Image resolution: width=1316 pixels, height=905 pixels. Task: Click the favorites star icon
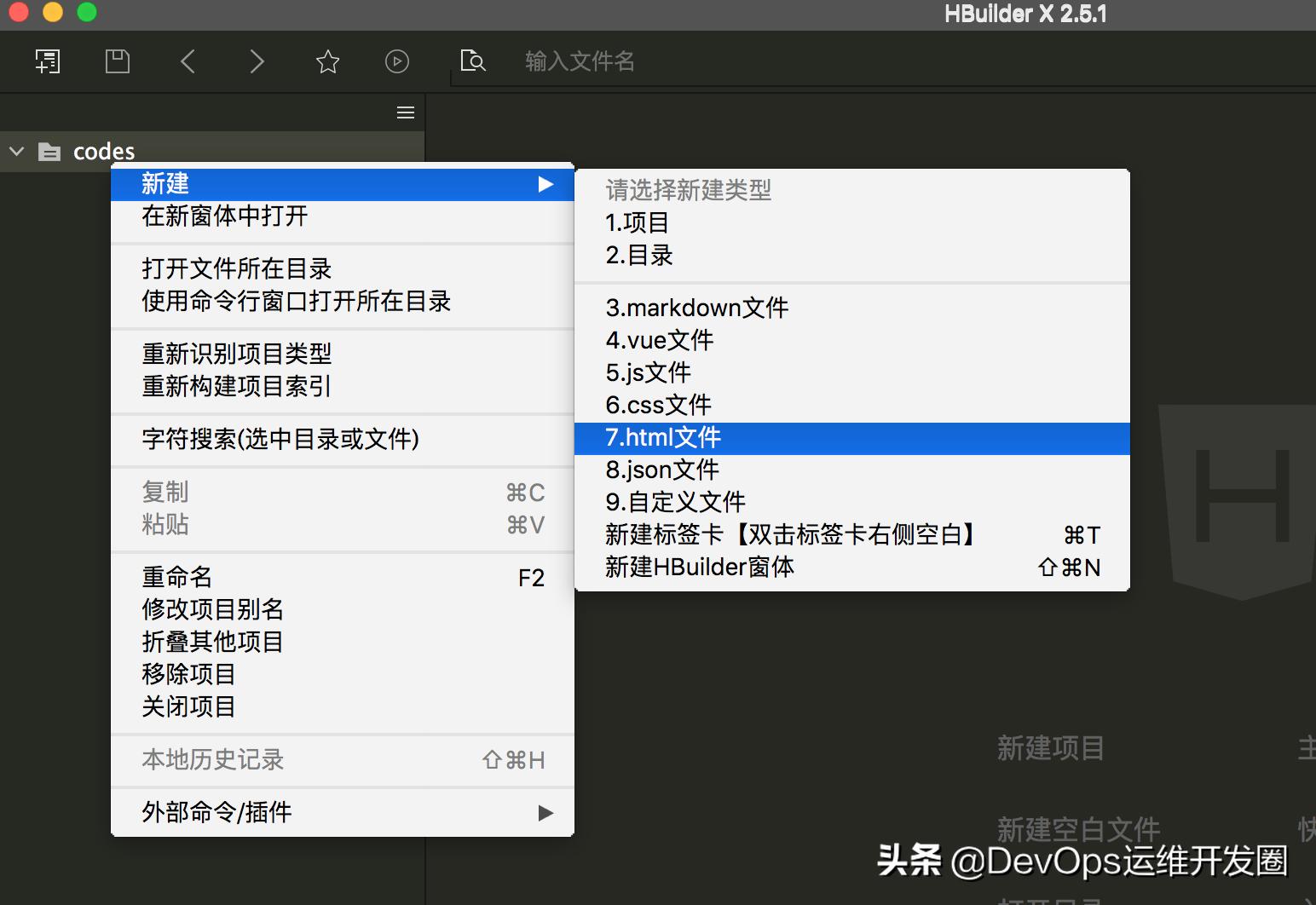(327, 61)
